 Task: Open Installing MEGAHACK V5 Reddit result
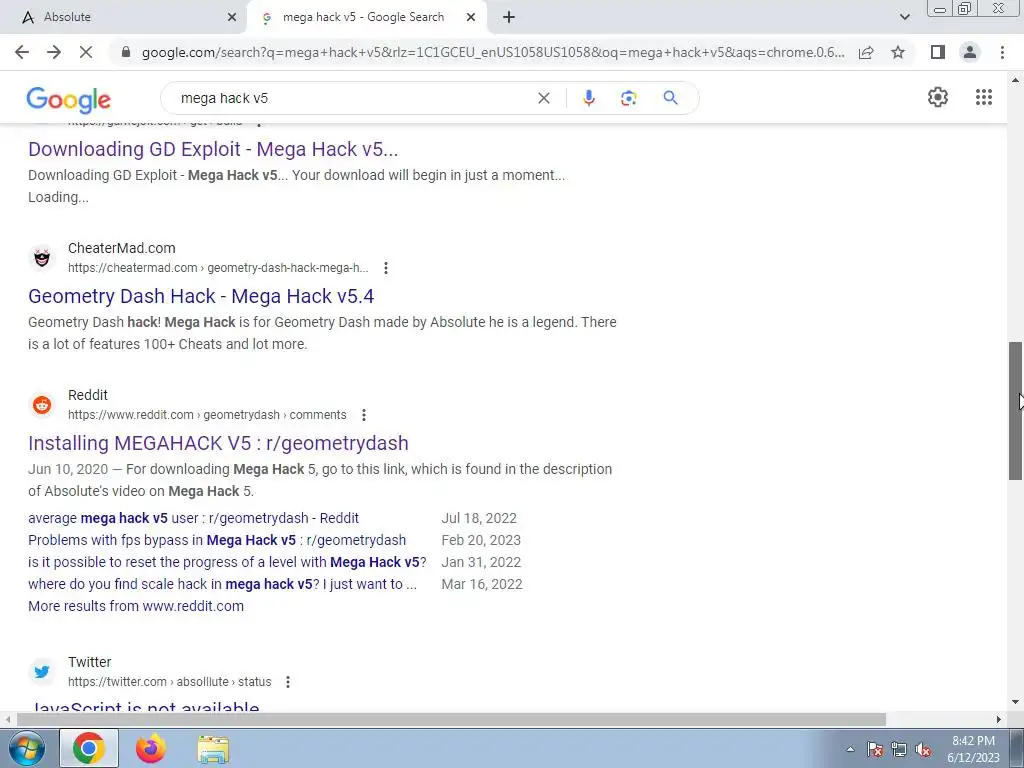pyautogui.click(x=218, y=443)
